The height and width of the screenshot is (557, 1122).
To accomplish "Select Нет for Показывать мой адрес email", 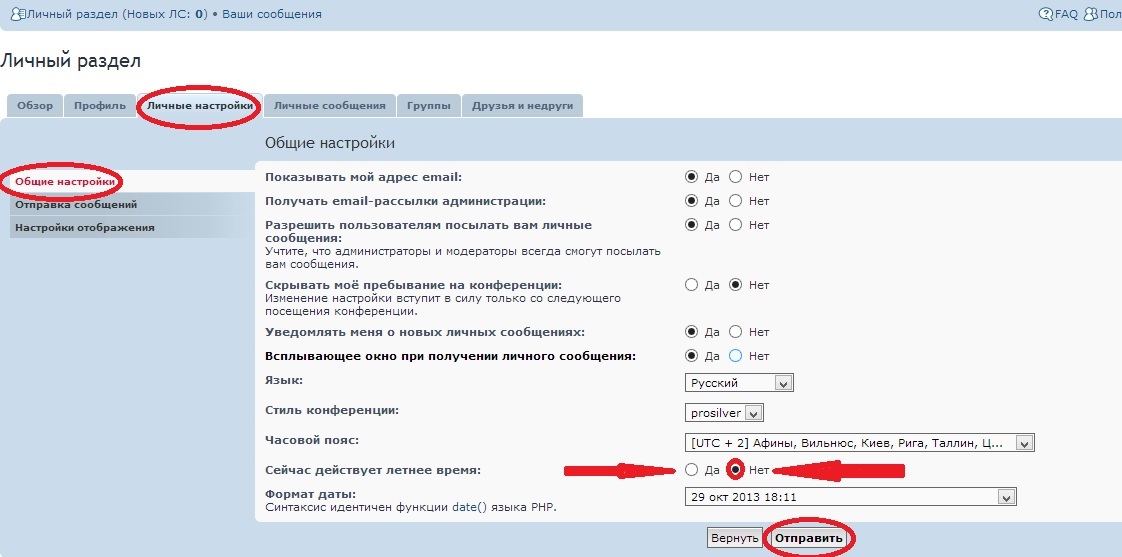I will click(x=736, y=177).
